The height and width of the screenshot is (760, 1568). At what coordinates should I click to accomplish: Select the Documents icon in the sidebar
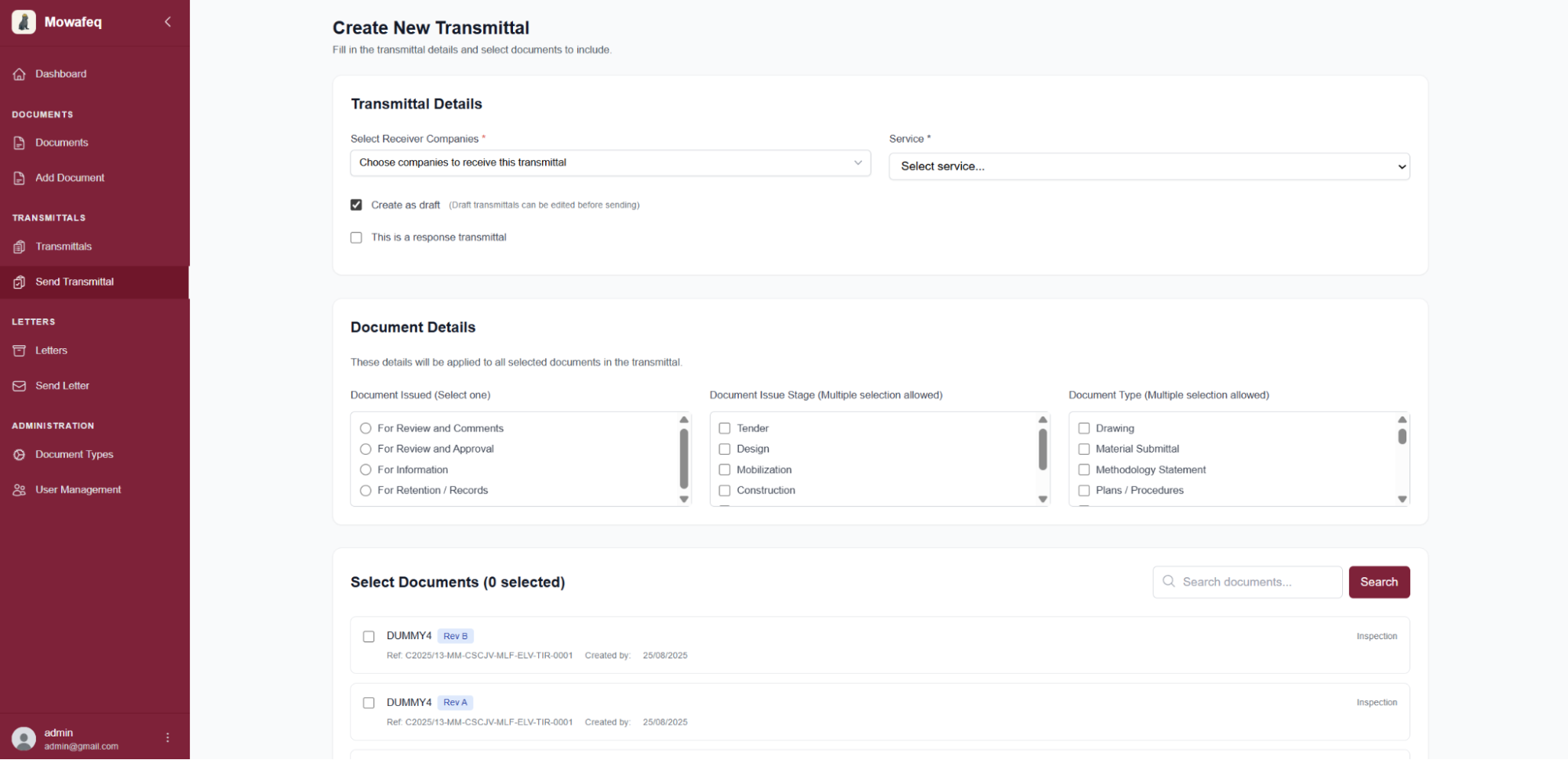19,142
